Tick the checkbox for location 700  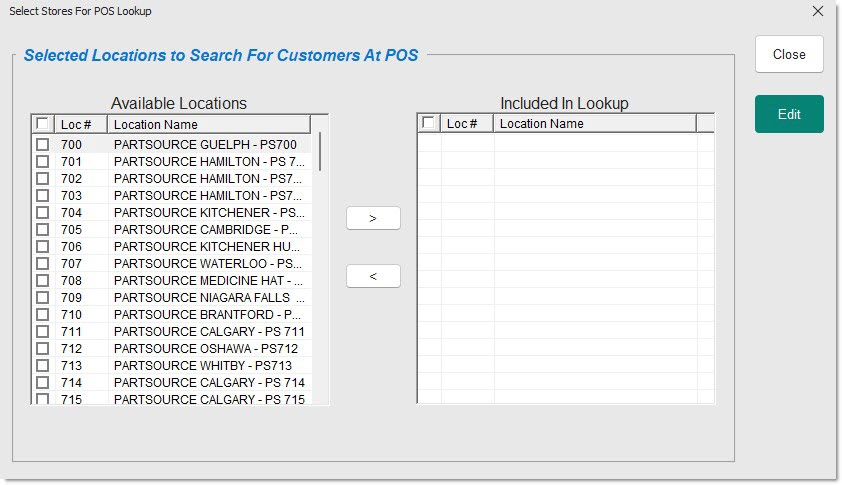42,145
